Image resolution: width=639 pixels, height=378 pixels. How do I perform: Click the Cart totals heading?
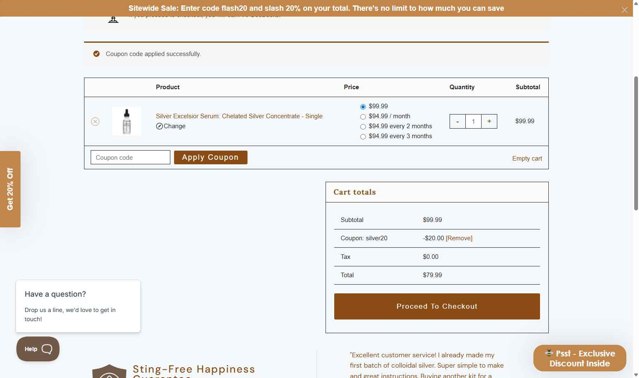(x=355, y=192)
